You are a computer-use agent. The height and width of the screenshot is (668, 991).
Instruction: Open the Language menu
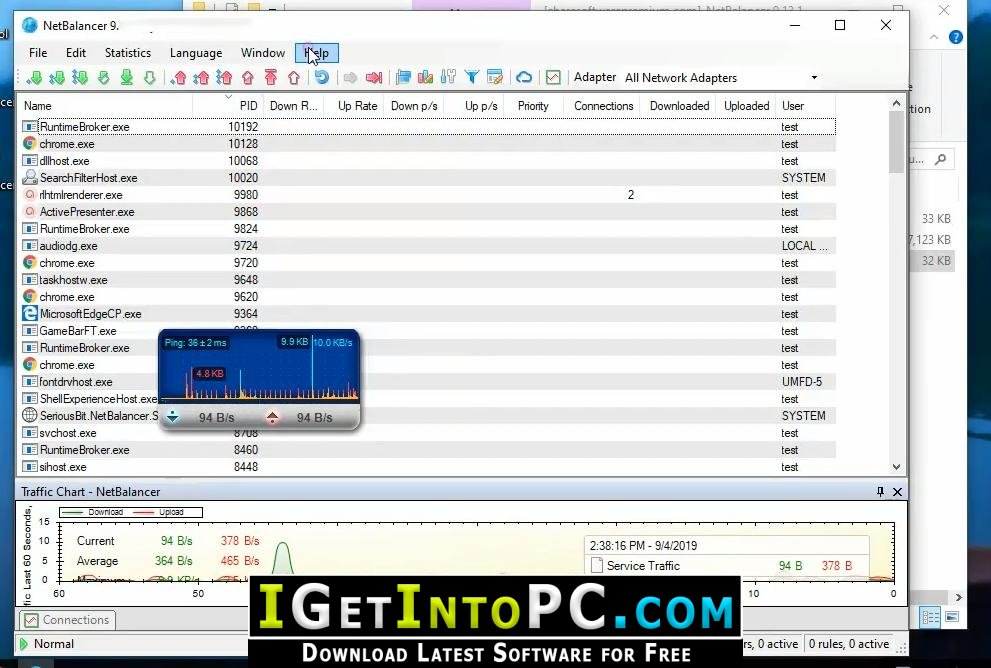pyautogui.click(x=196, y=53)
